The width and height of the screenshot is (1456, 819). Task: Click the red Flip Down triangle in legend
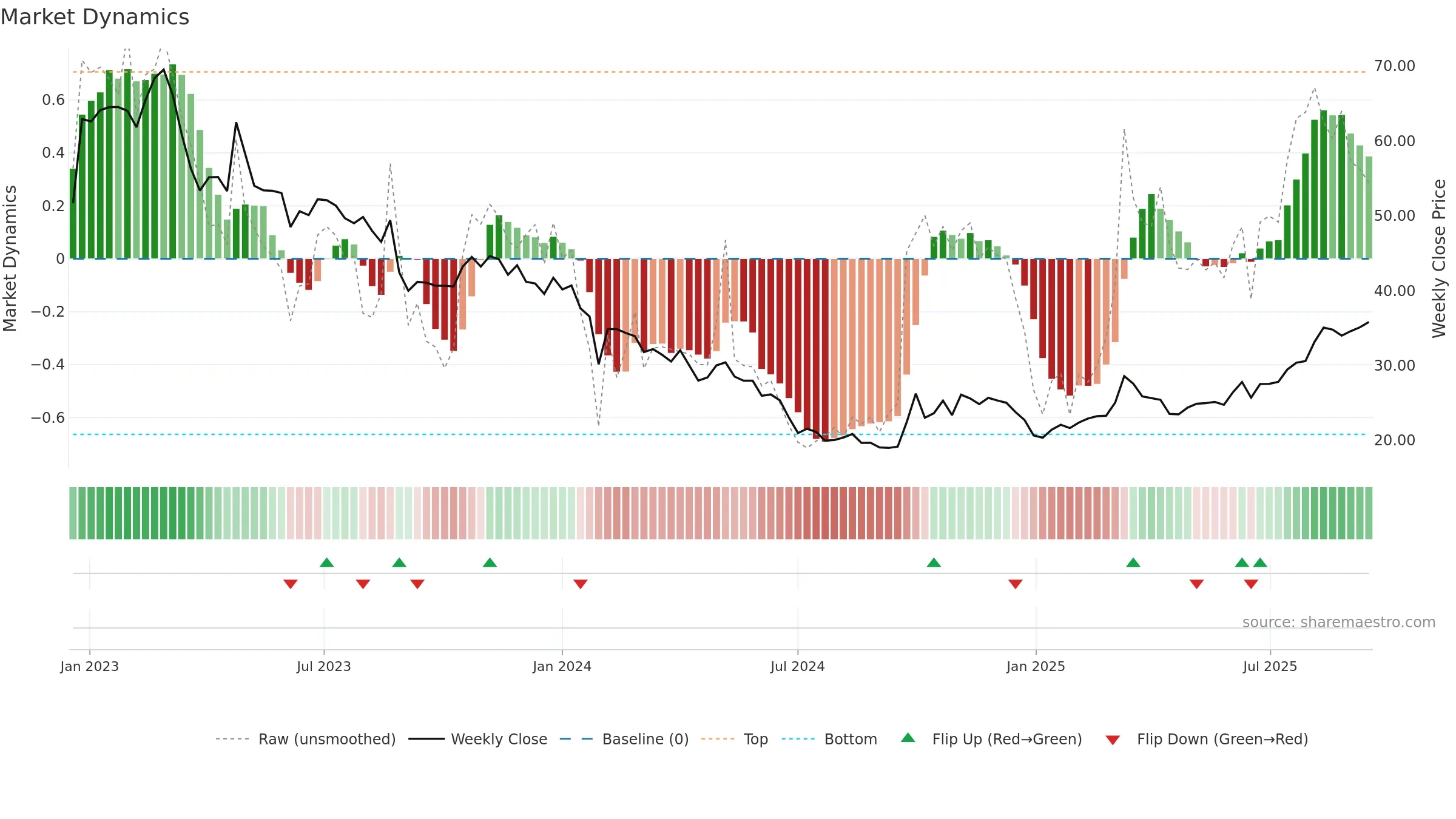1113,740
